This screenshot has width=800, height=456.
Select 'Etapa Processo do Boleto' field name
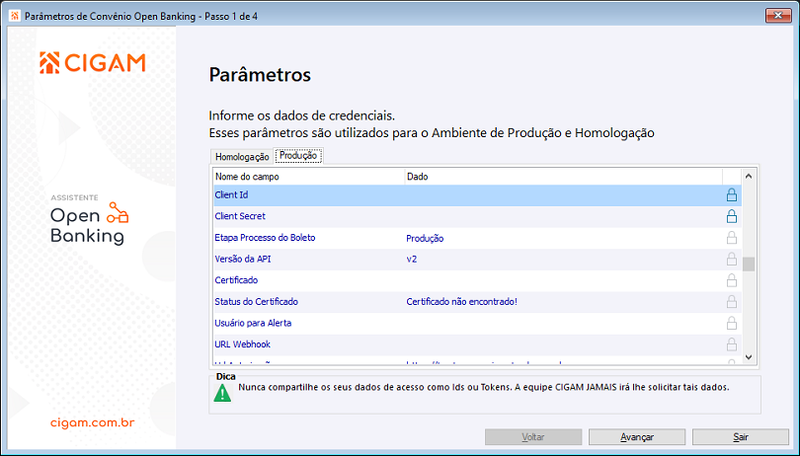265,238
